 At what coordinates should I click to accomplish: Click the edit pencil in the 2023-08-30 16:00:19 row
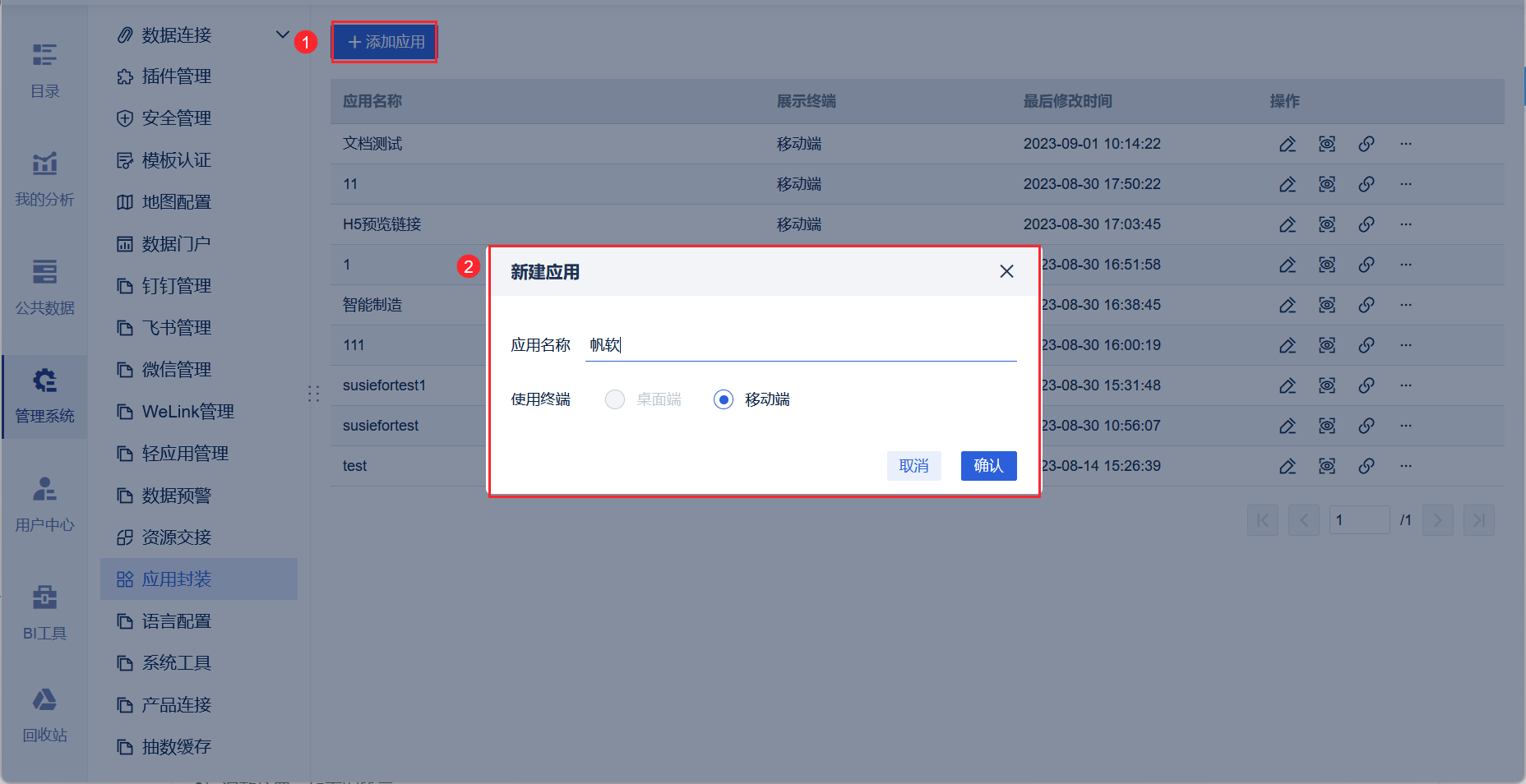[x=1288, y=345]
